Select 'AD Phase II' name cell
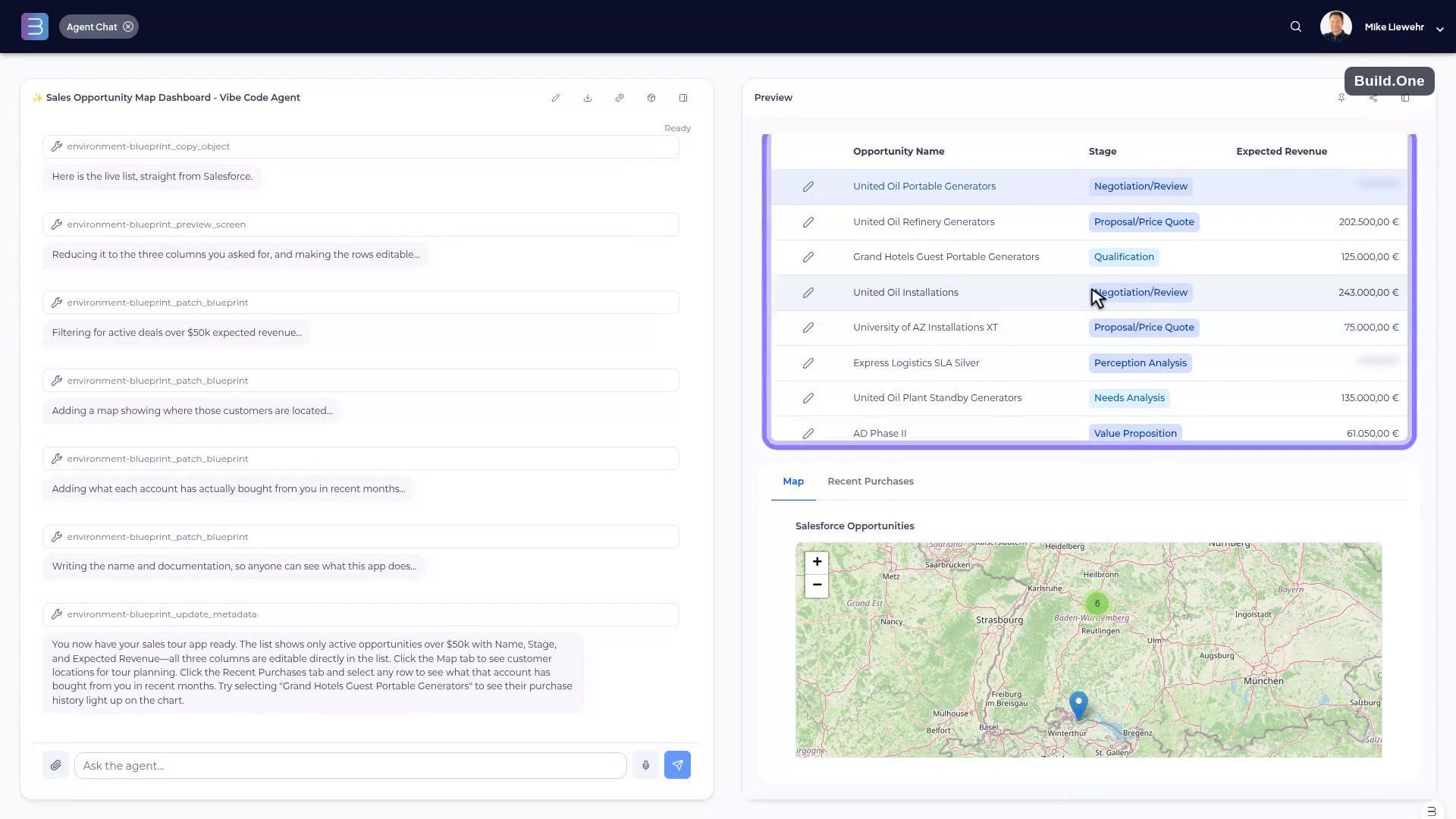 point(880,434)
